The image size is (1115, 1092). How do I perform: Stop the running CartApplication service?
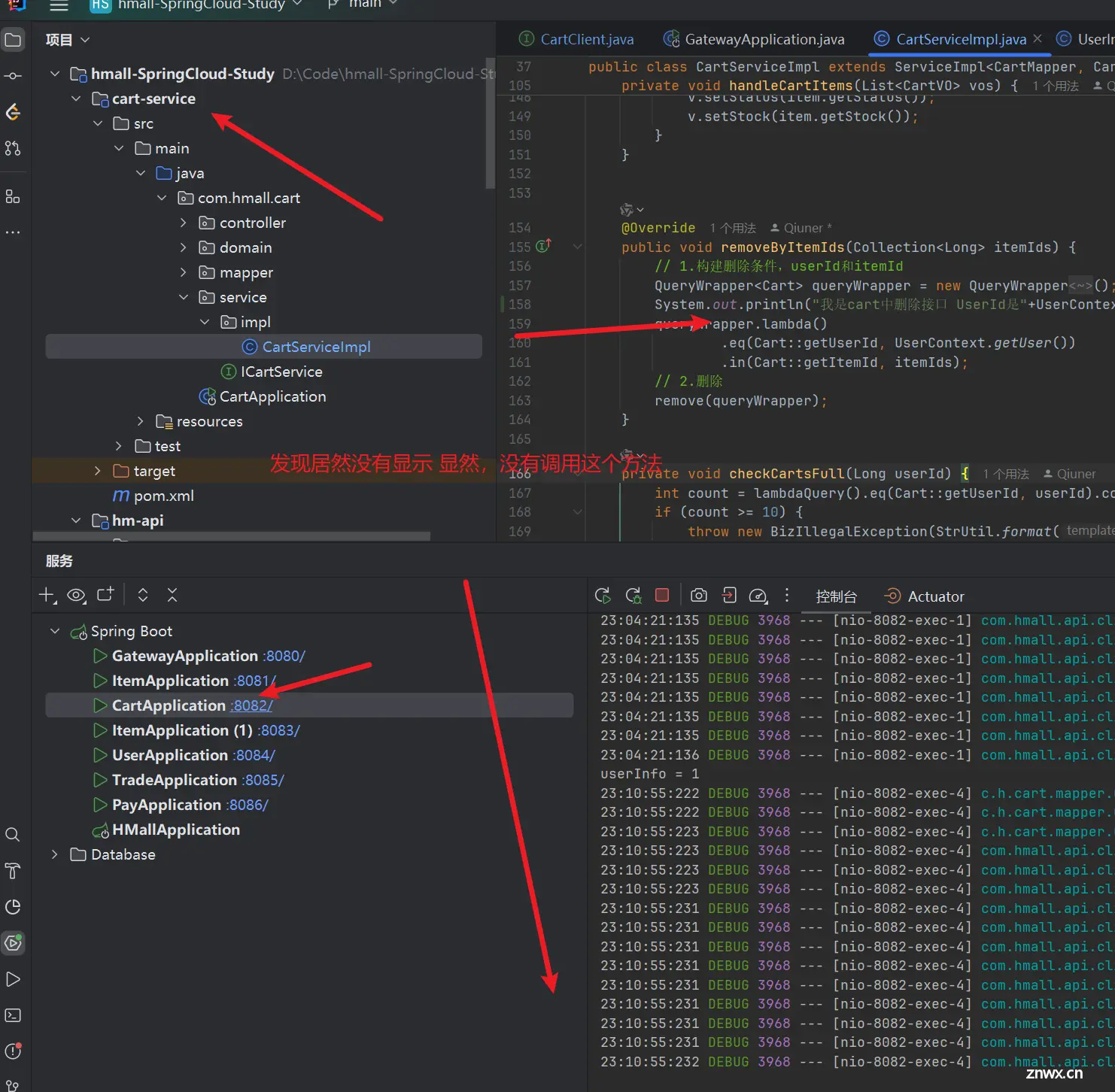[x=662, y=595]
